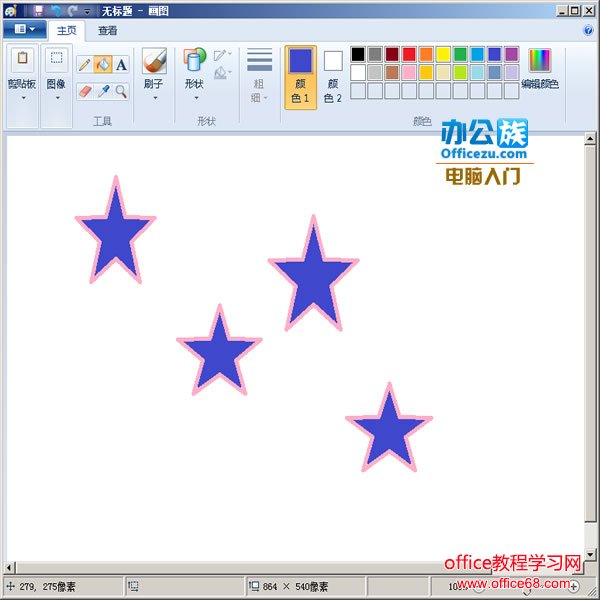Screen dimensions: 600x600
Task: Select 颜色 2 background color button
Action: coord(333,78)
